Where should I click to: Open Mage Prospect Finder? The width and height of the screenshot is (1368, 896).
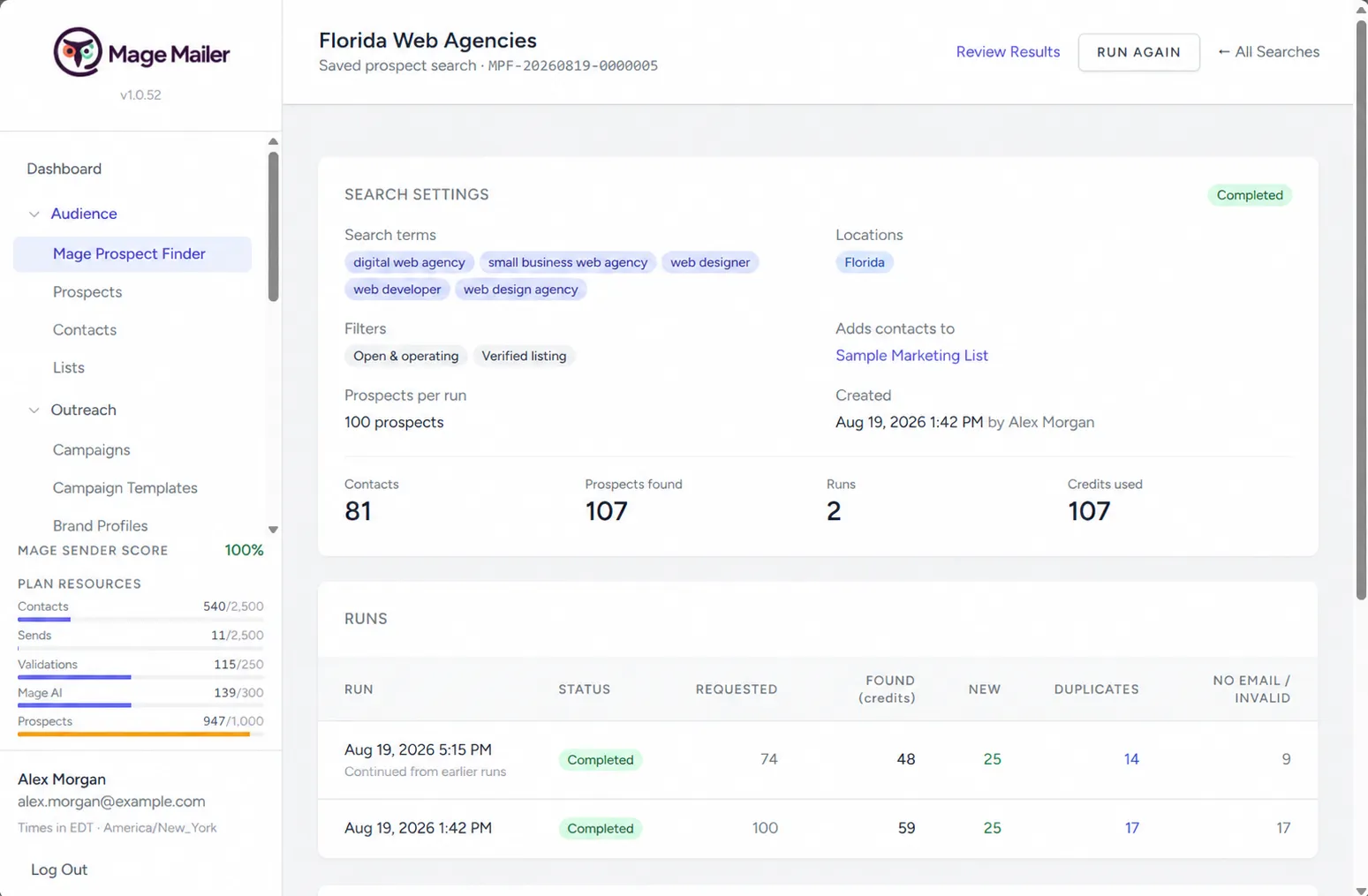(x=132, y=254)
